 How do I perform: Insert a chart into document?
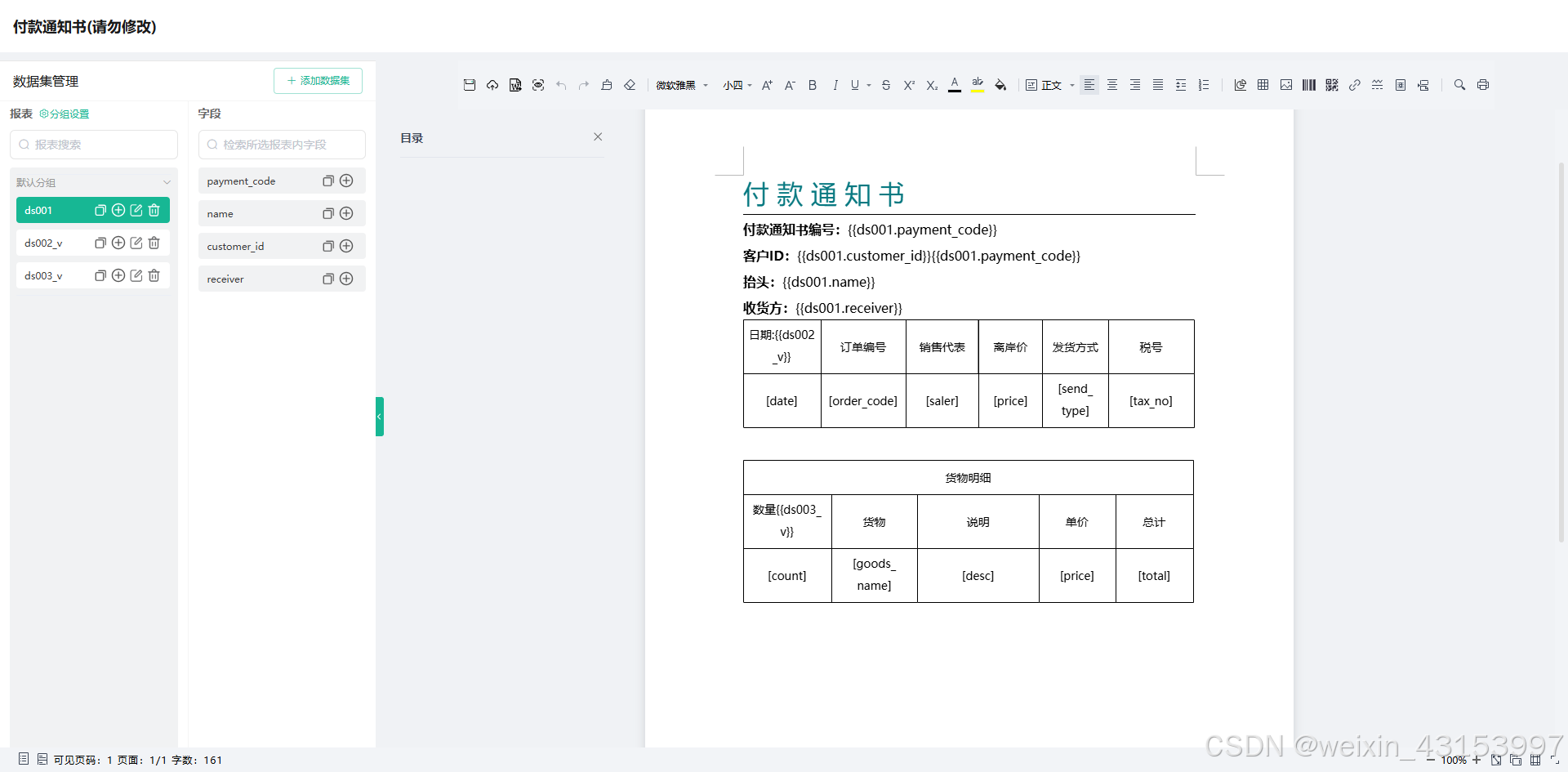(1241, 85)
